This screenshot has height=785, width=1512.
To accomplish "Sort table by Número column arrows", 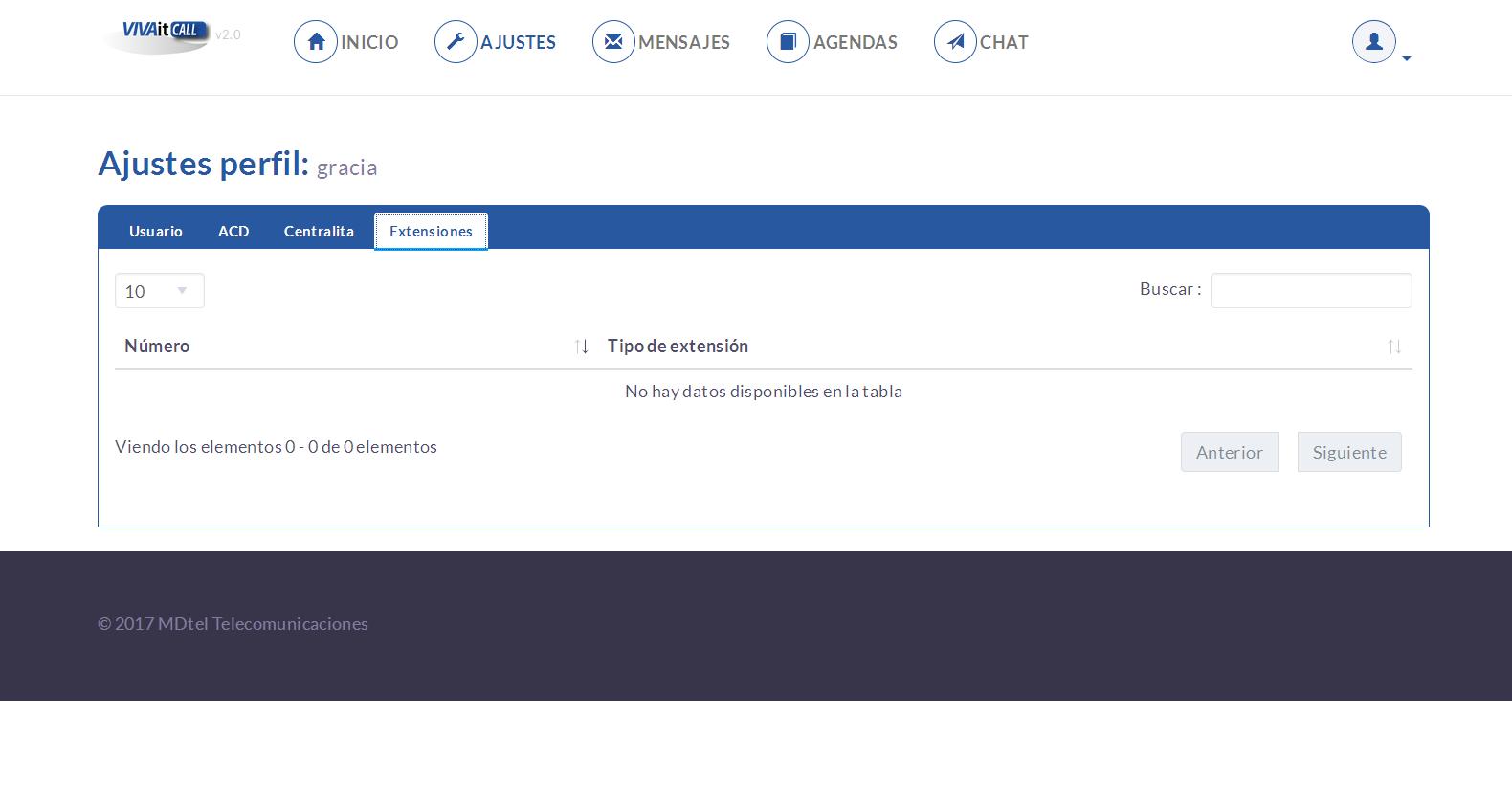I will (x=581, y=347).
